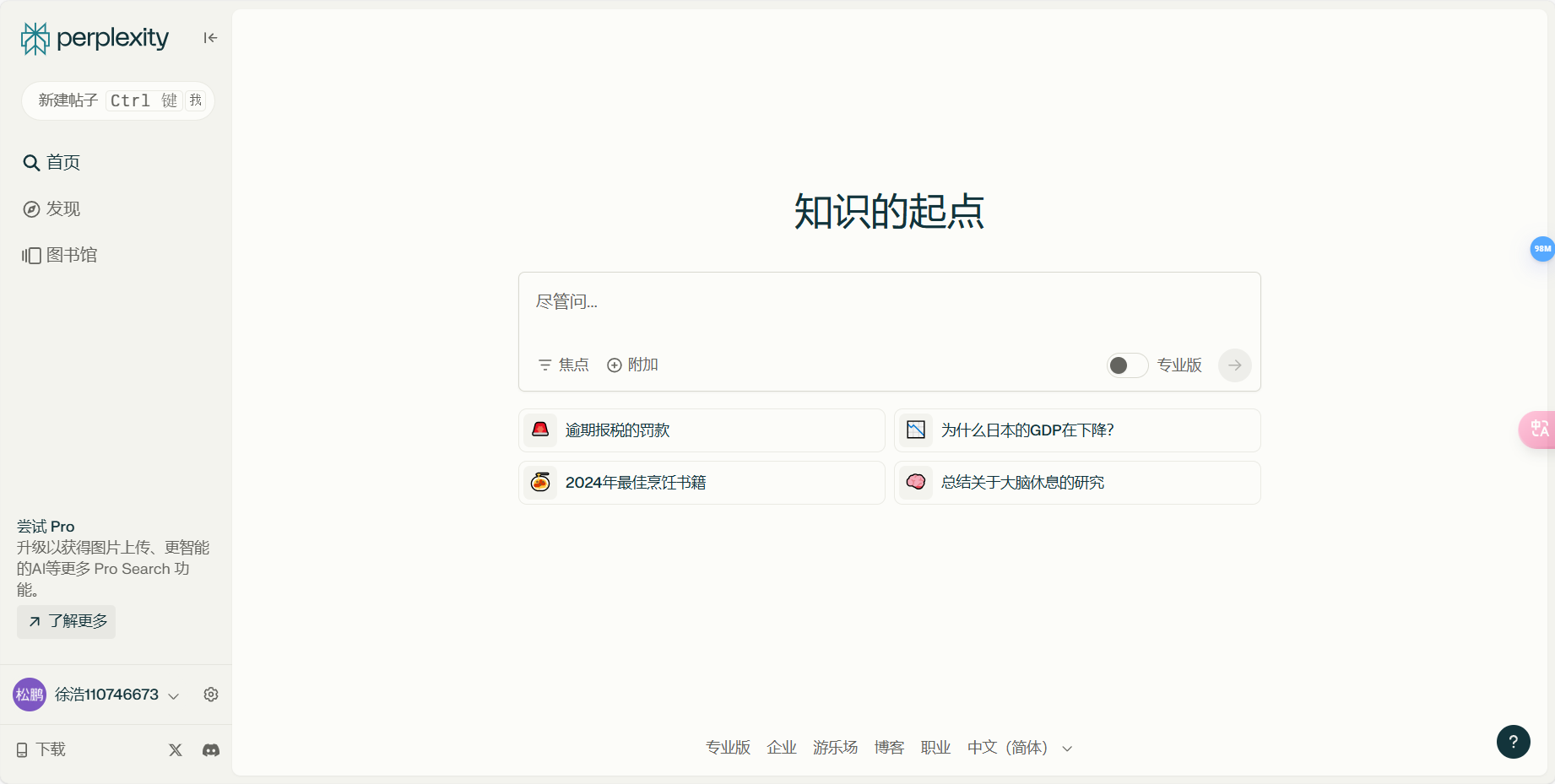Click 了解更多 under the Pro upgrade panel
Image resolution: width=1555 pixels, height=784 pixels.
(66, 621)
